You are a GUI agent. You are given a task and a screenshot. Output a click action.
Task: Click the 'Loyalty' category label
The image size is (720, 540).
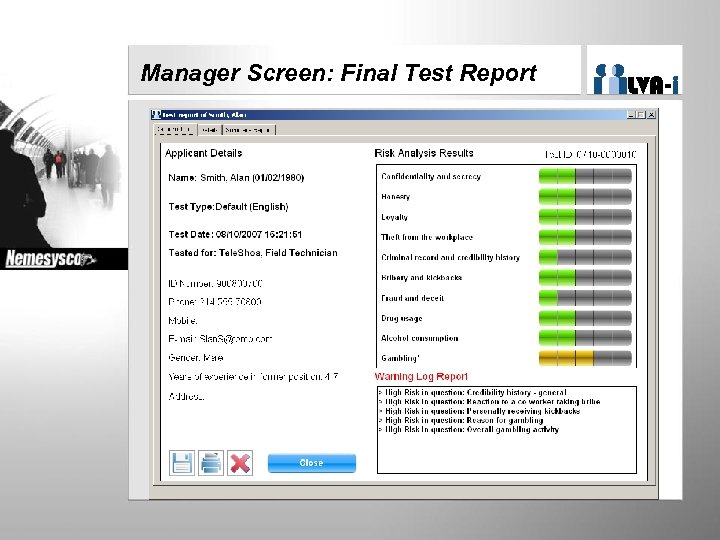coord(394,217)
